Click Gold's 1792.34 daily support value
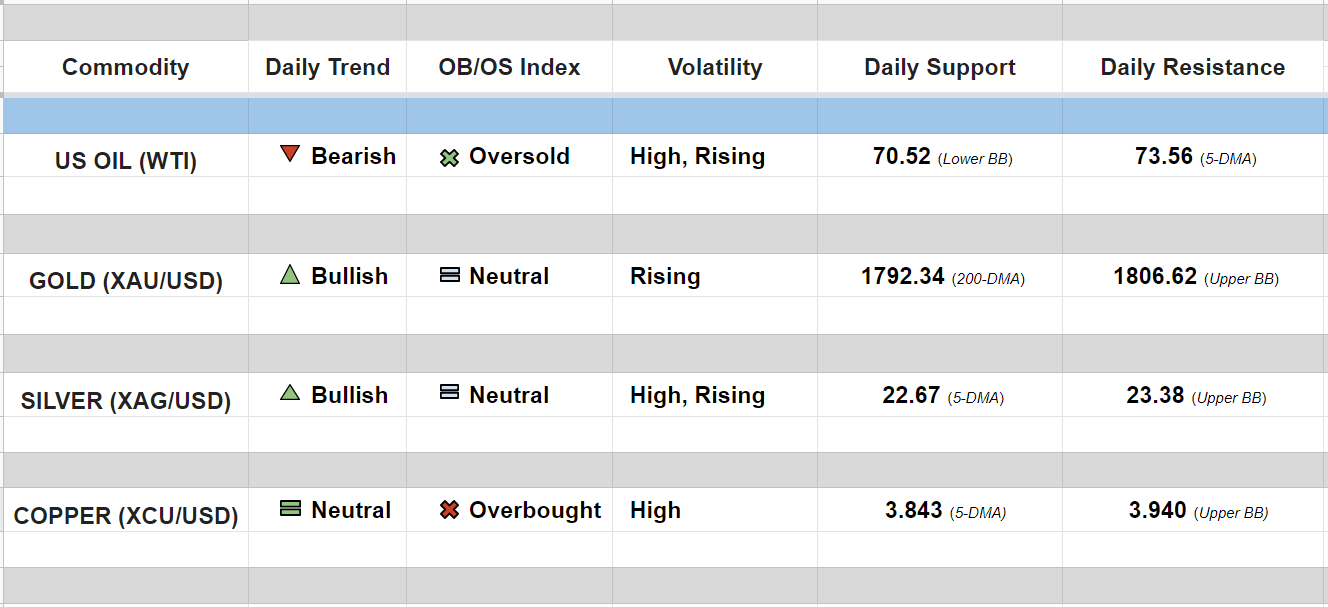This screenshot has height=607, width=1328. point(902,276)
